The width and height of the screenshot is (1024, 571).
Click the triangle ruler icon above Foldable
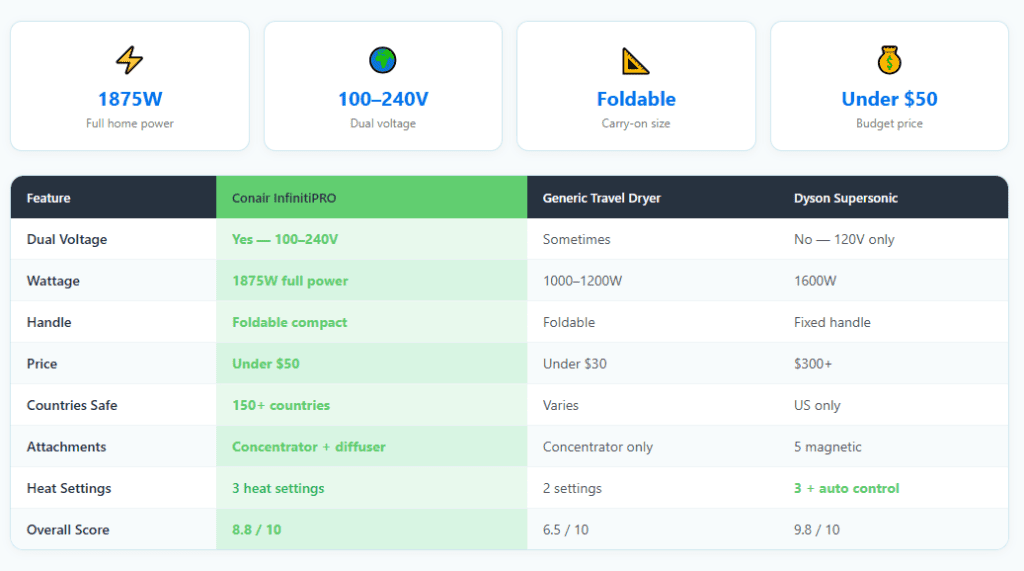click(x=635, y=61)
